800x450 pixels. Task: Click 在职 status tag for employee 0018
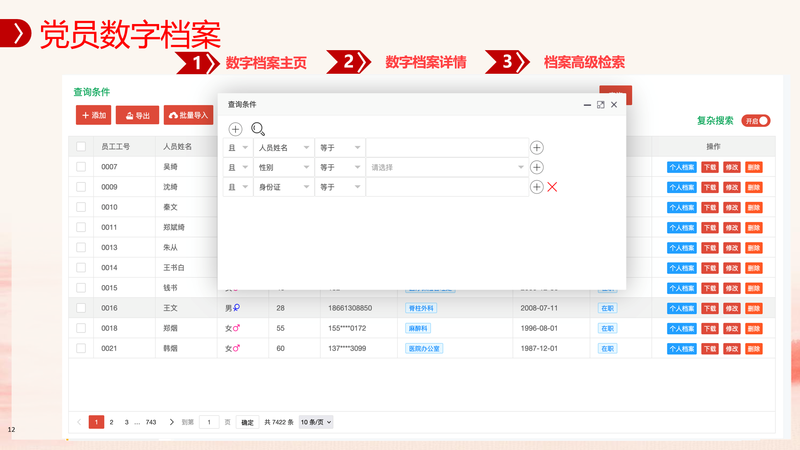[607, 328]
